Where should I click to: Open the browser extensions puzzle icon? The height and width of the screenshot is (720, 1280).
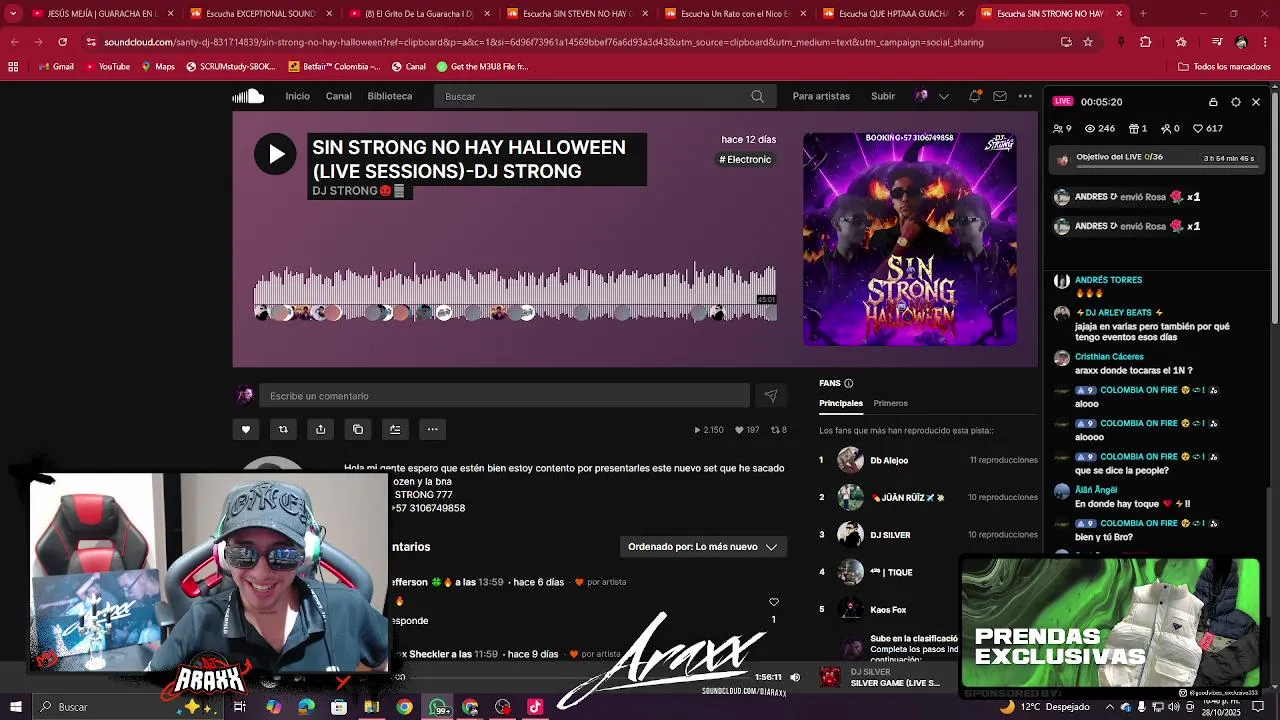click(1146, 42)
